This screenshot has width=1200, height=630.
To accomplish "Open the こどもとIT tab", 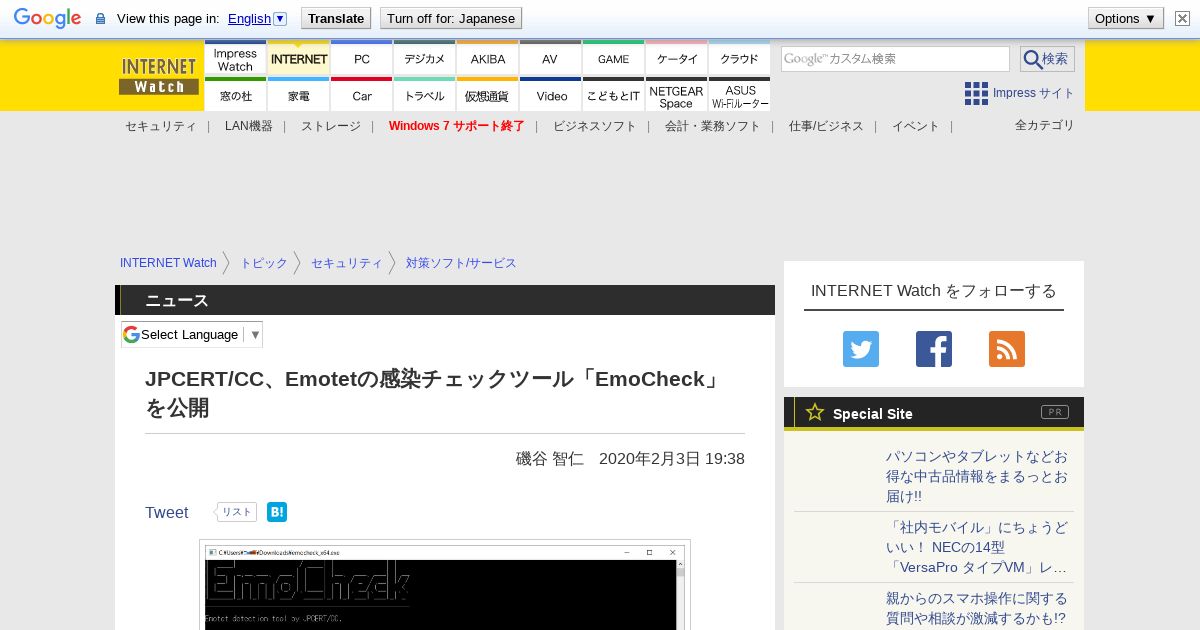I will [x=614, y=96].
